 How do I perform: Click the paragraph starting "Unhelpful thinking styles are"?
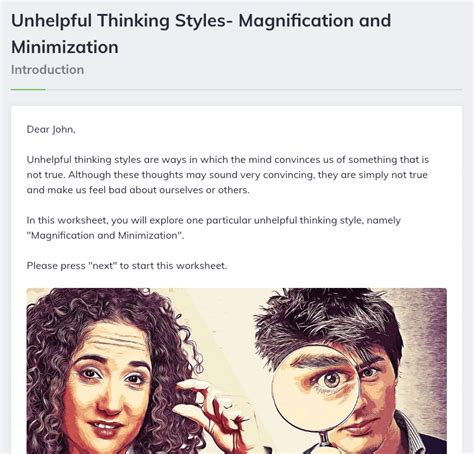tap(228, 175)
